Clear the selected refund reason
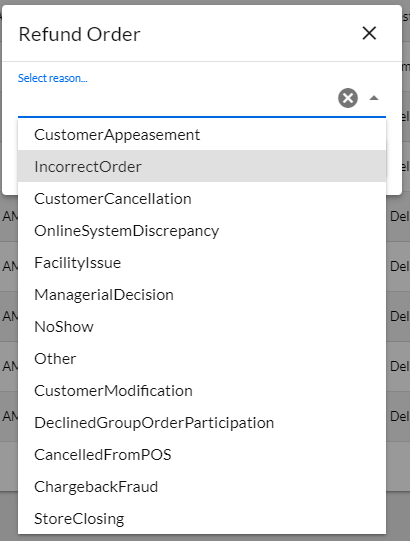The width and height of the screenshot is (410, 541). [348, 98]
